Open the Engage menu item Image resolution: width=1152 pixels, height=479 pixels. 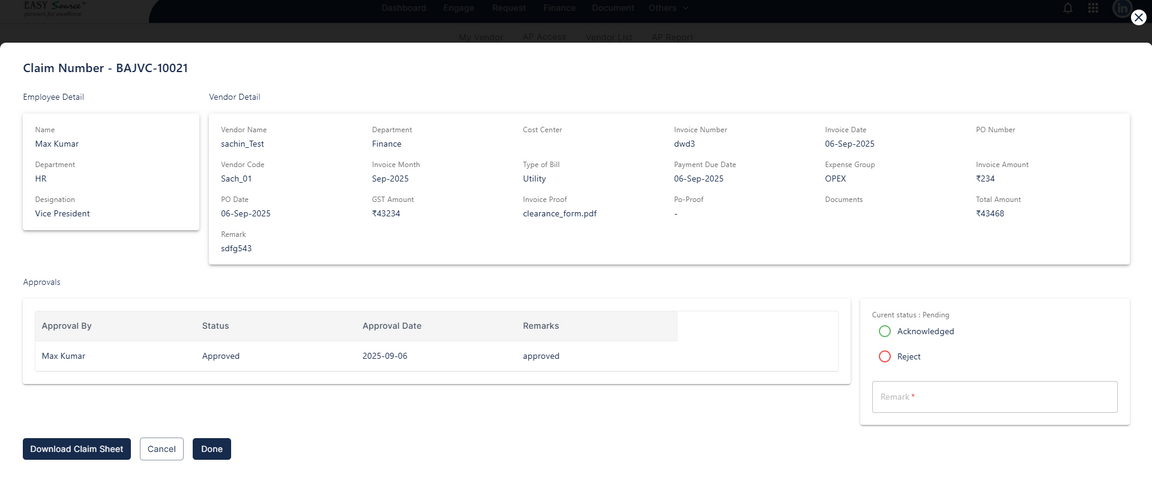tap(459, 8)
